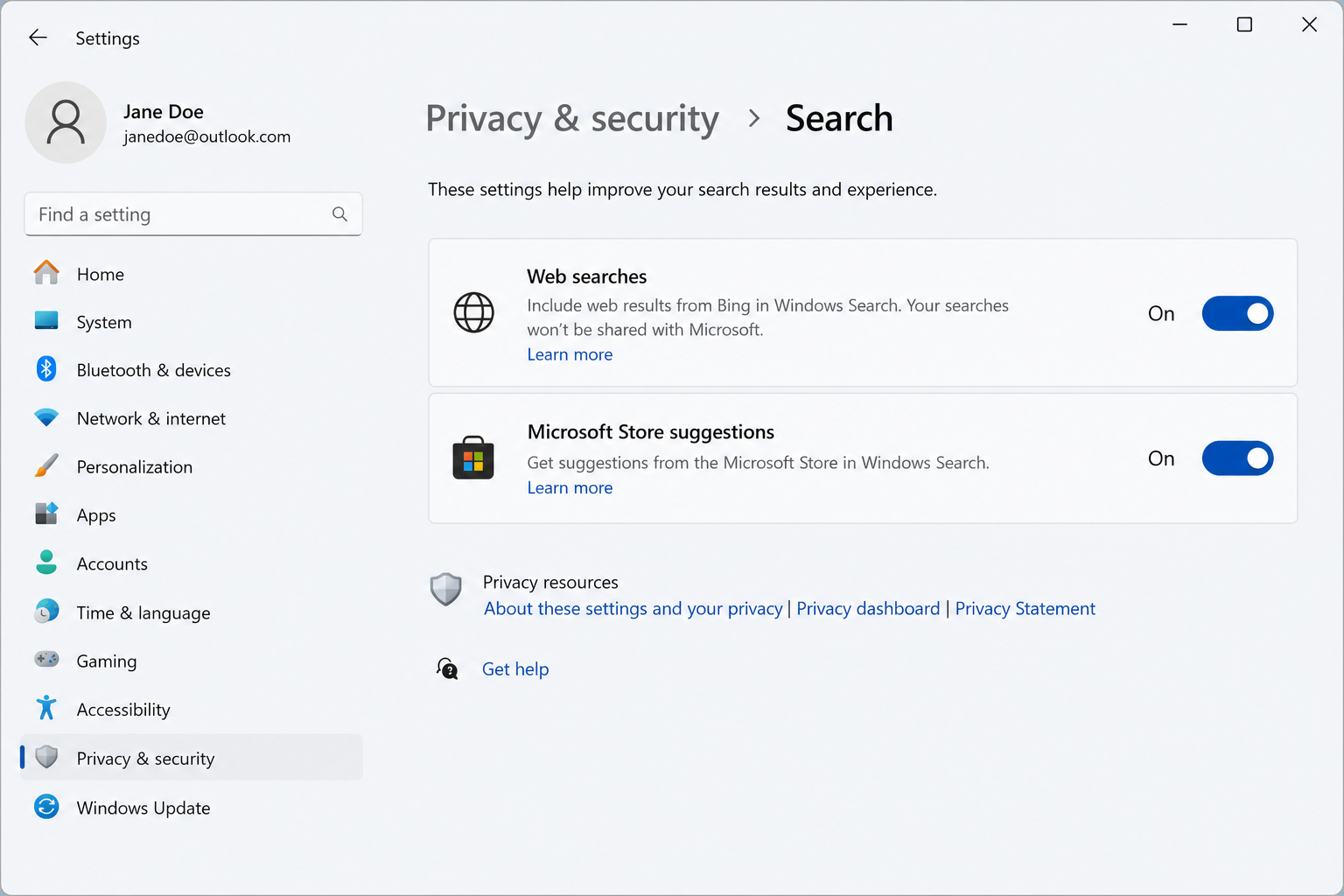Go to Bluetooth & devices

tap(191, 370)
